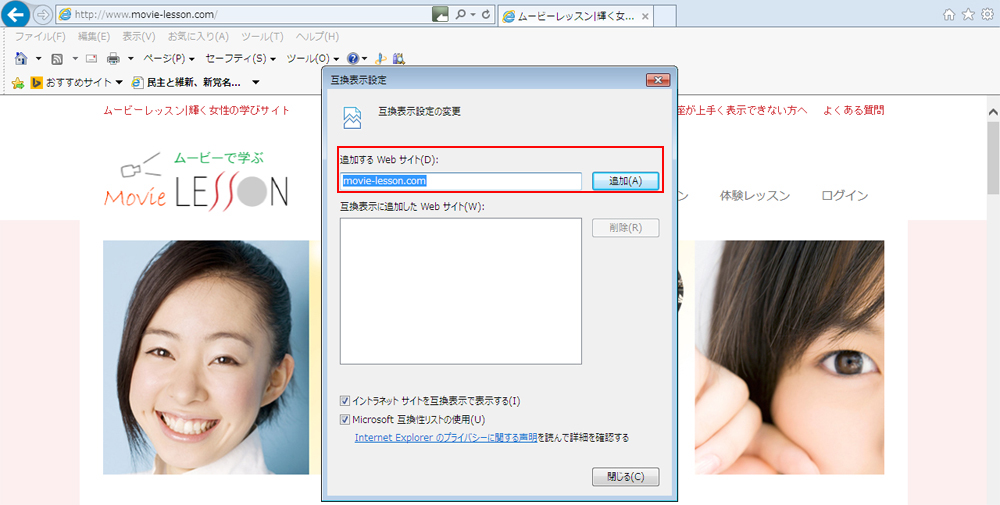This screenshot has width=1000, height=505.
Task: Click the search magnifier in address bar
Action: click(460, 14)
